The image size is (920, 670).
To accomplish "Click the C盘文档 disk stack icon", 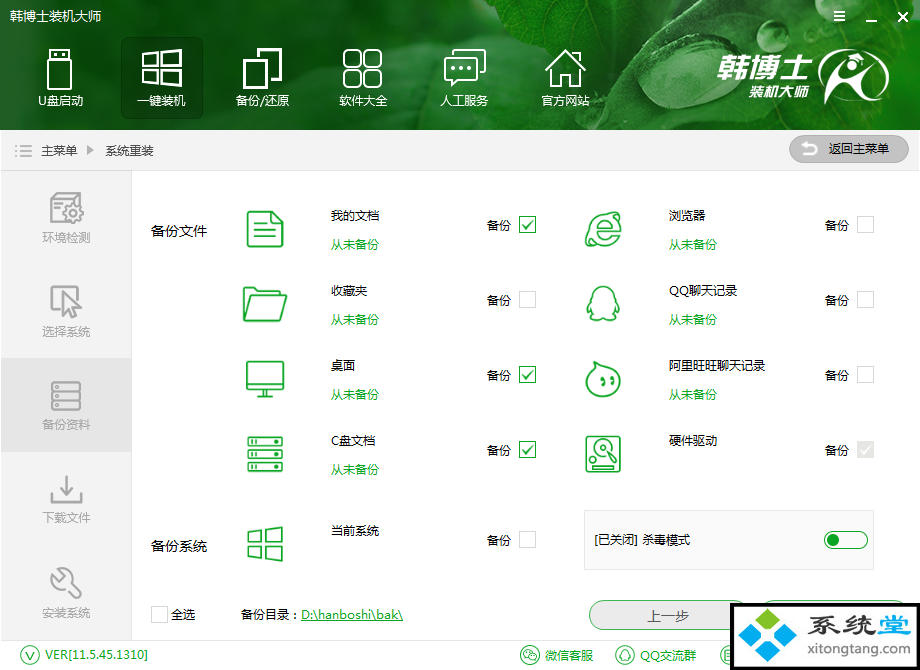I will coord(265,454).
